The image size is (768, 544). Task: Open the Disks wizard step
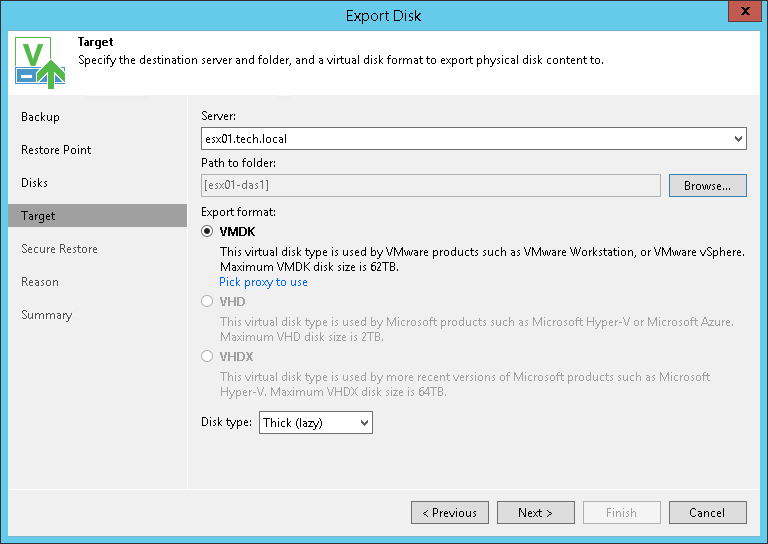pyautogui.click(x=35, y=183)
